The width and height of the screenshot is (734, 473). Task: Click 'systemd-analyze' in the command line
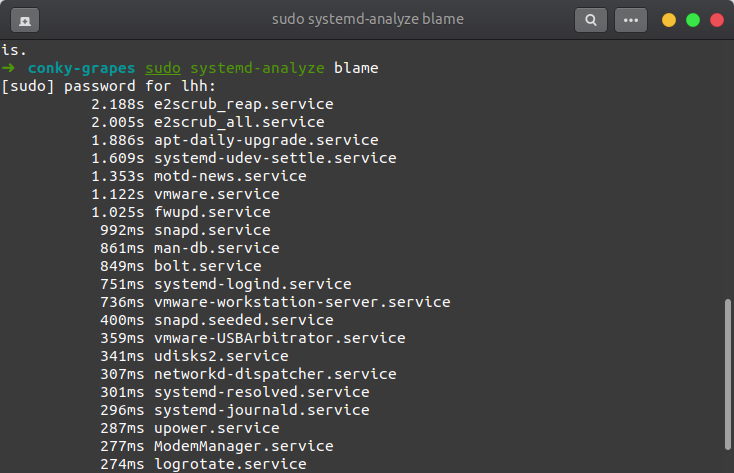pyautogui.click(x=257, y=68)
